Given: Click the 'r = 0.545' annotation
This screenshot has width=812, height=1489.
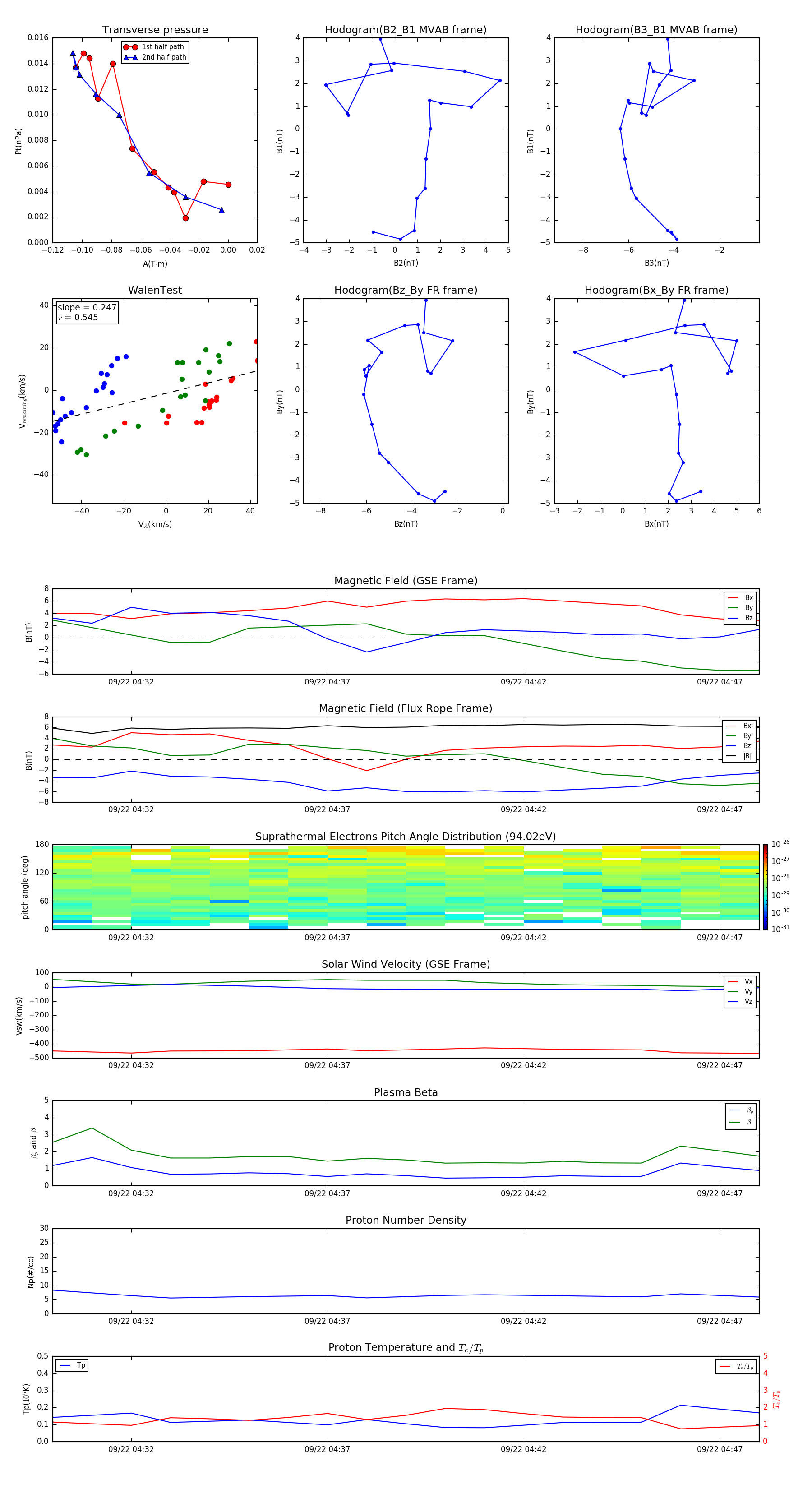Looking at the screenshot, I should pos(78,317).
